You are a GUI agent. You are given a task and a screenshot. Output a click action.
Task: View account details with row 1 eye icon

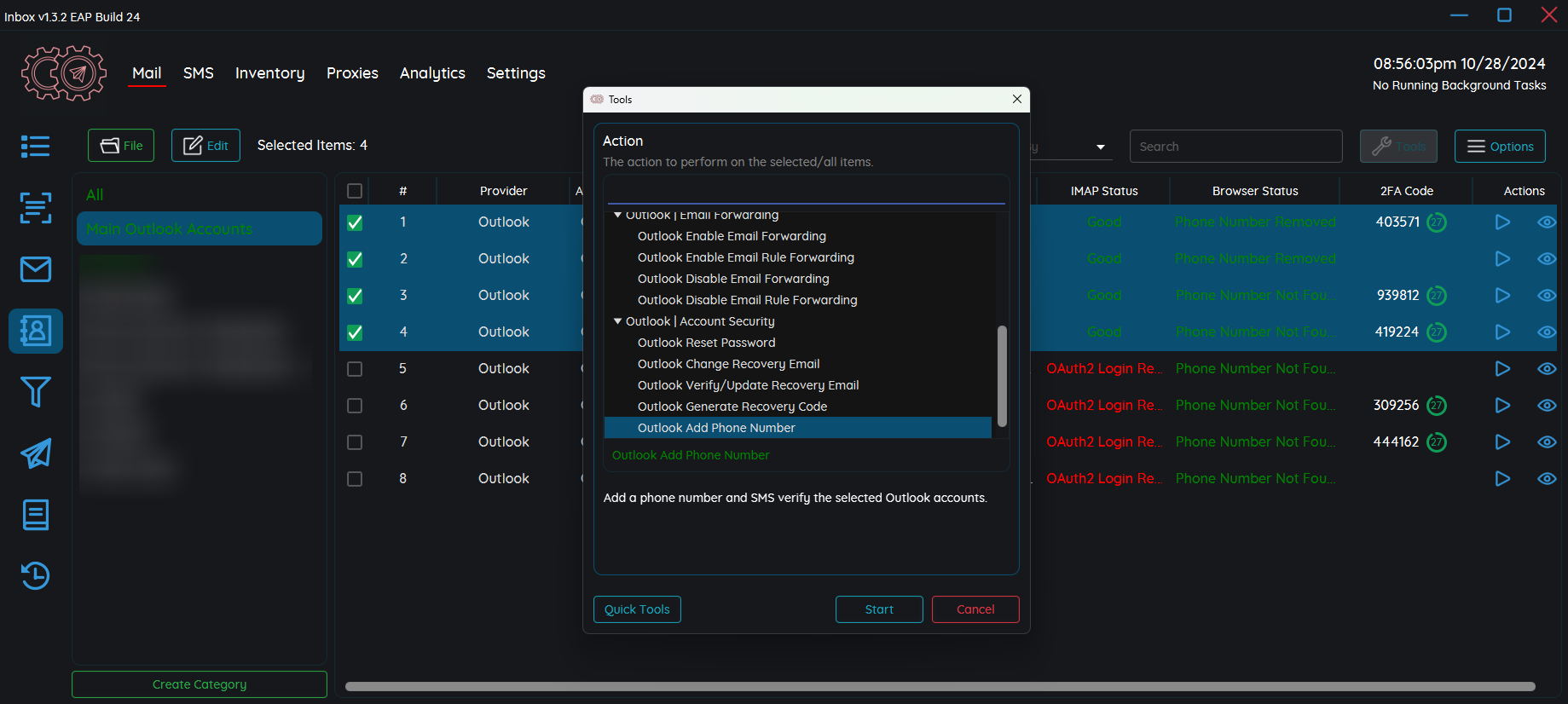1547,222
